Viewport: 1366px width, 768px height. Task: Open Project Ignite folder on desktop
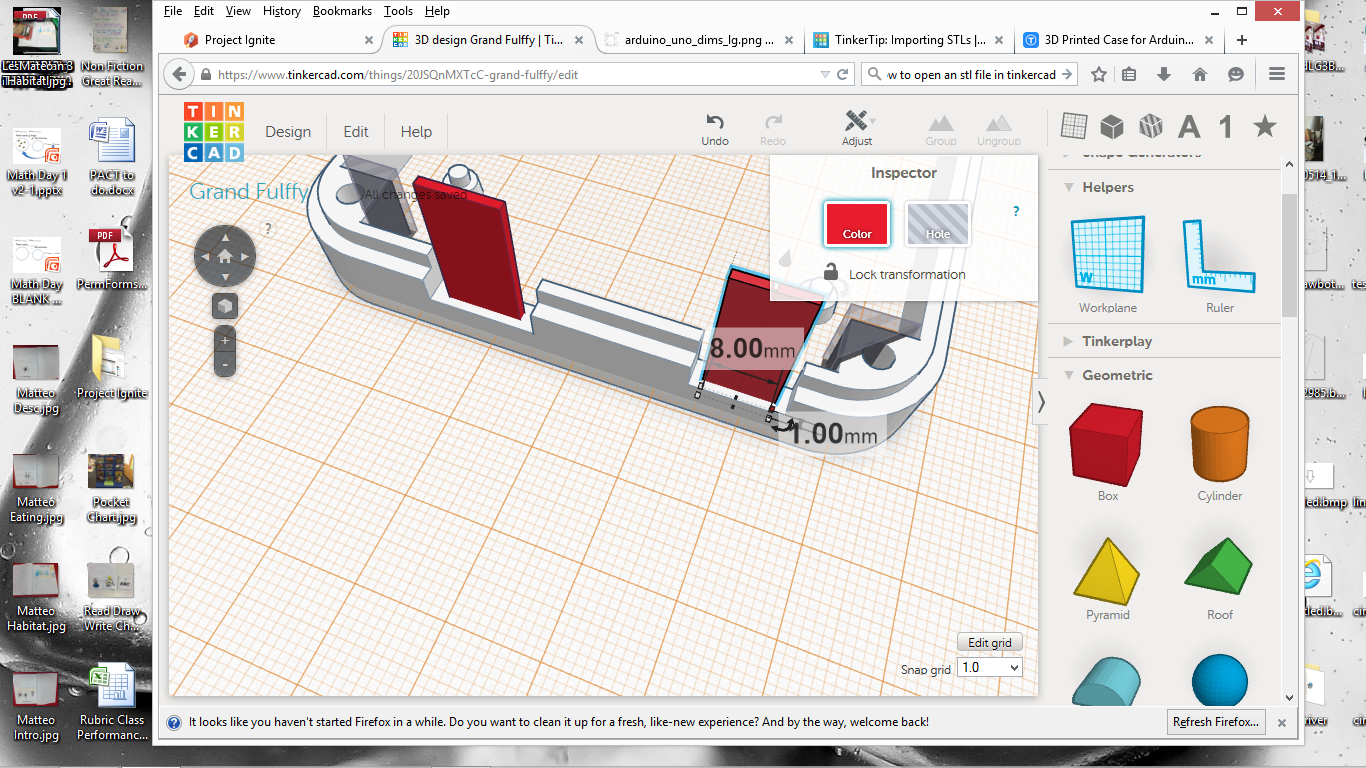[111, 366]
